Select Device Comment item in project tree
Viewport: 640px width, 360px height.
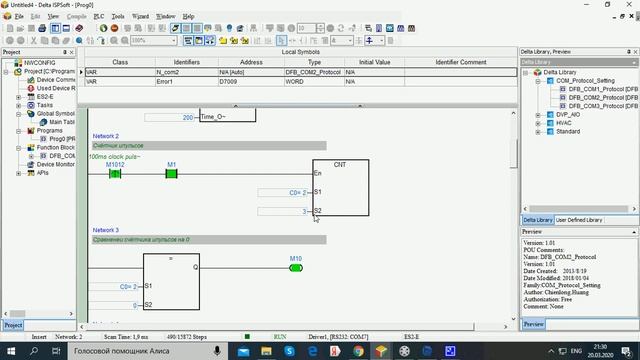56,80
